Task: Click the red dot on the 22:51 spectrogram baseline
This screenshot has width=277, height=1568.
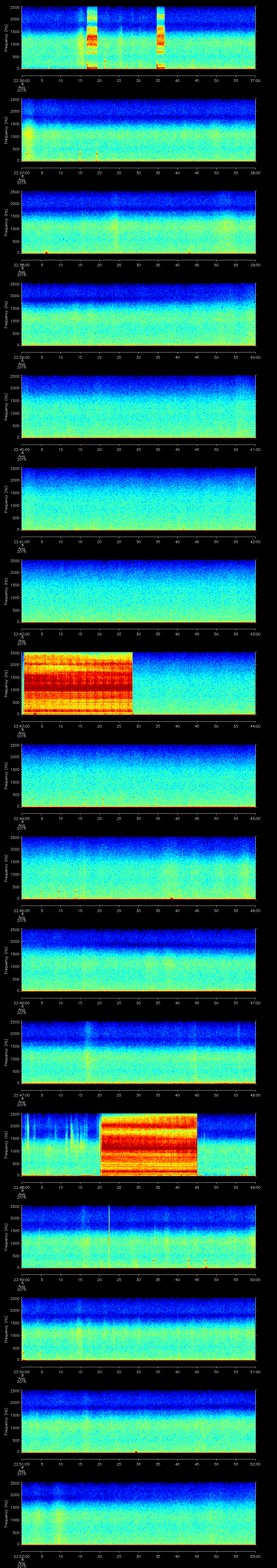Action: pyautogui.click(x=136, y=1451)
